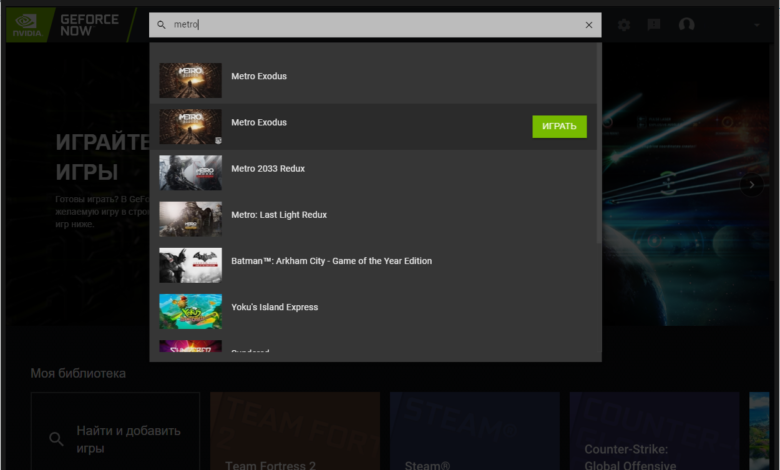Click the Batman Arkham City thumbnail

[x=191, y=265]
